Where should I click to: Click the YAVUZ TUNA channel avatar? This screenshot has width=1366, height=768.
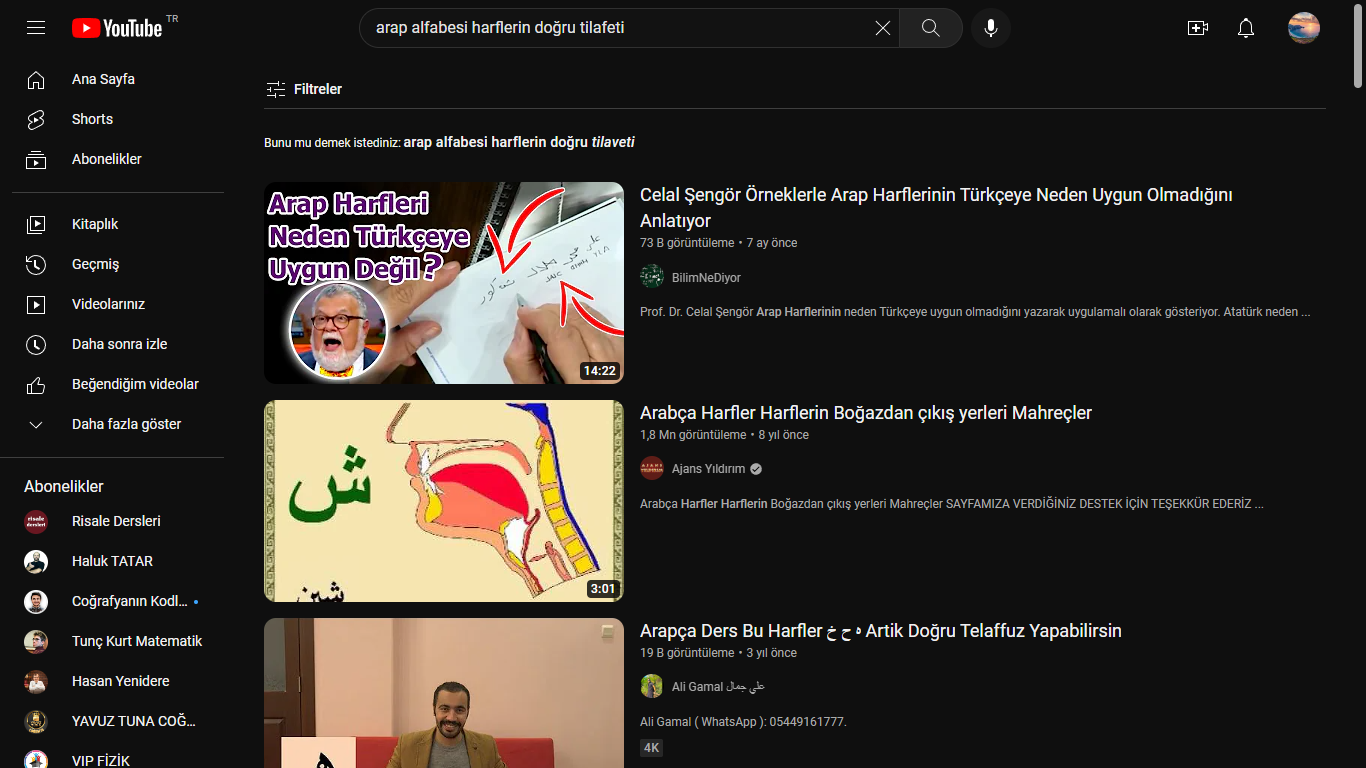point(36,721)
